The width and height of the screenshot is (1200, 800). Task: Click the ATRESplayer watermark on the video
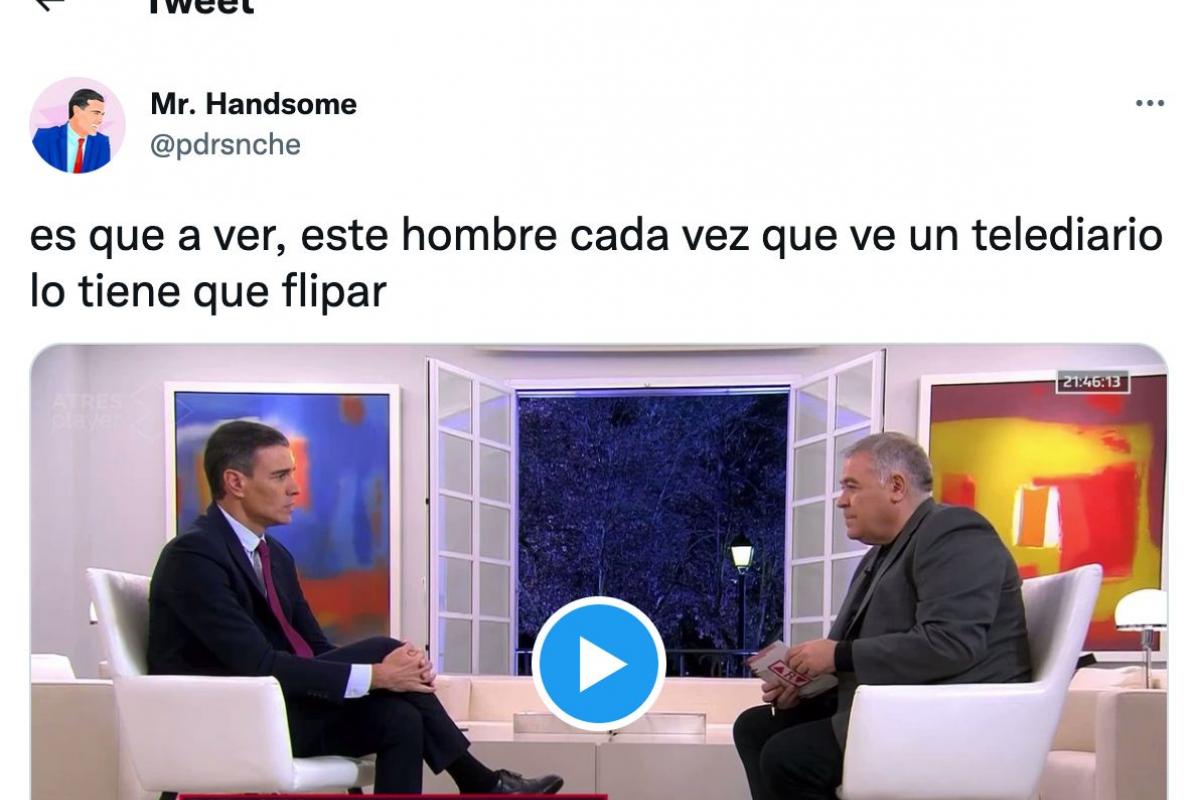point(92,408)
